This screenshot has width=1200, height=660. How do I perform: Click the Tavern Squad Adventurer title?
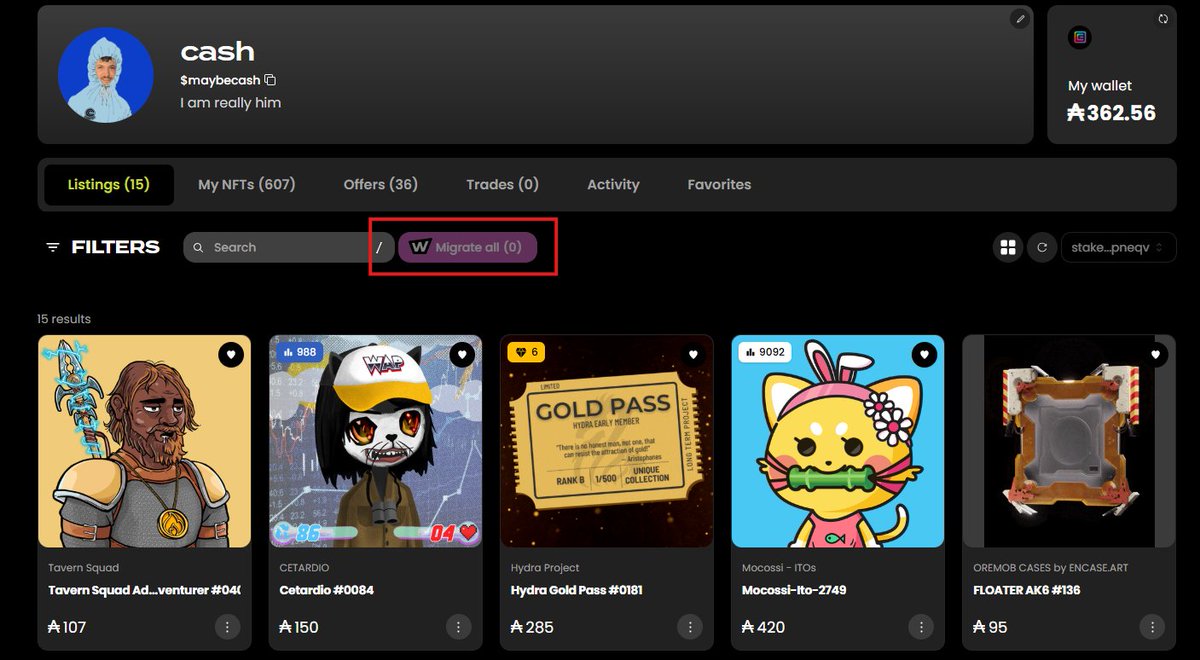[144, 590]
